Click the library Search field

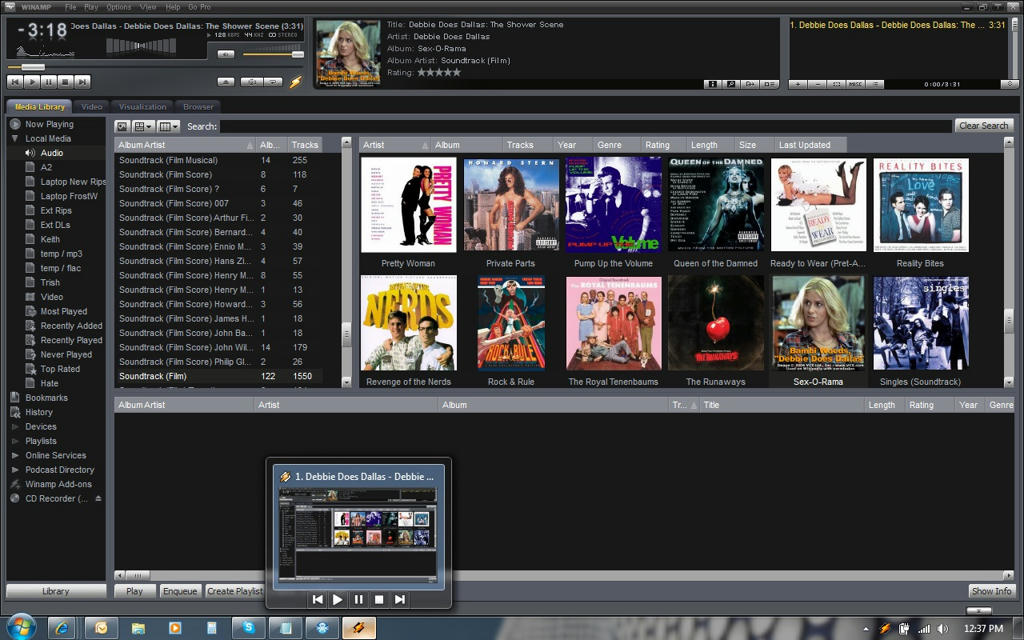[x=586, y=126]
